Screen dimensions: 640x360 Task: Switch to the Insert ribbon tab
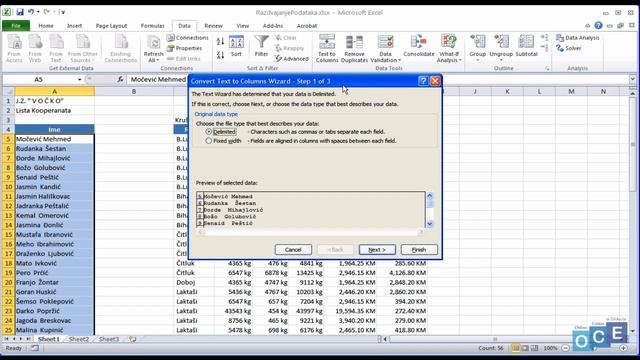point(74,26)
